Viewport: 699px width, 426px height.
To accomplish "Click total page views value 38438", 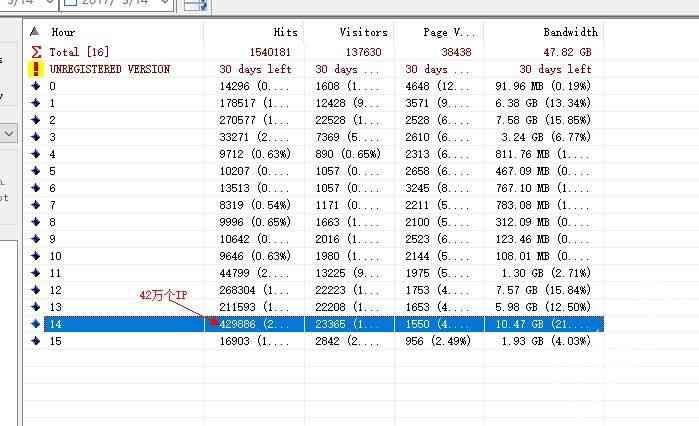I will pyautogui.click(x=456, y=52).
